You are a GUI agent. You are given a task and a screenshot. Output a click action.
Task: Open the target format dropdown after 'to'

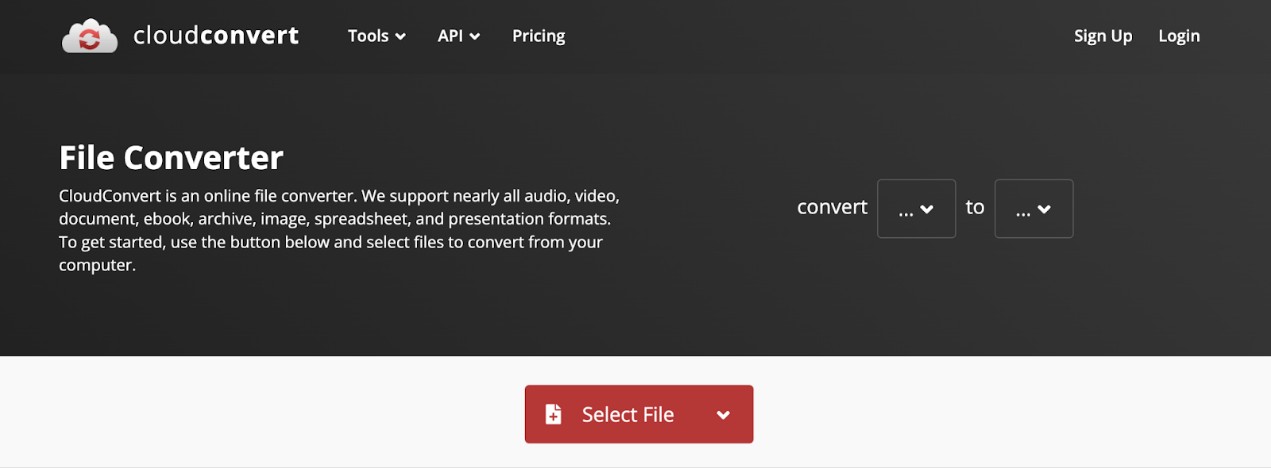[x=1033, y=209]
